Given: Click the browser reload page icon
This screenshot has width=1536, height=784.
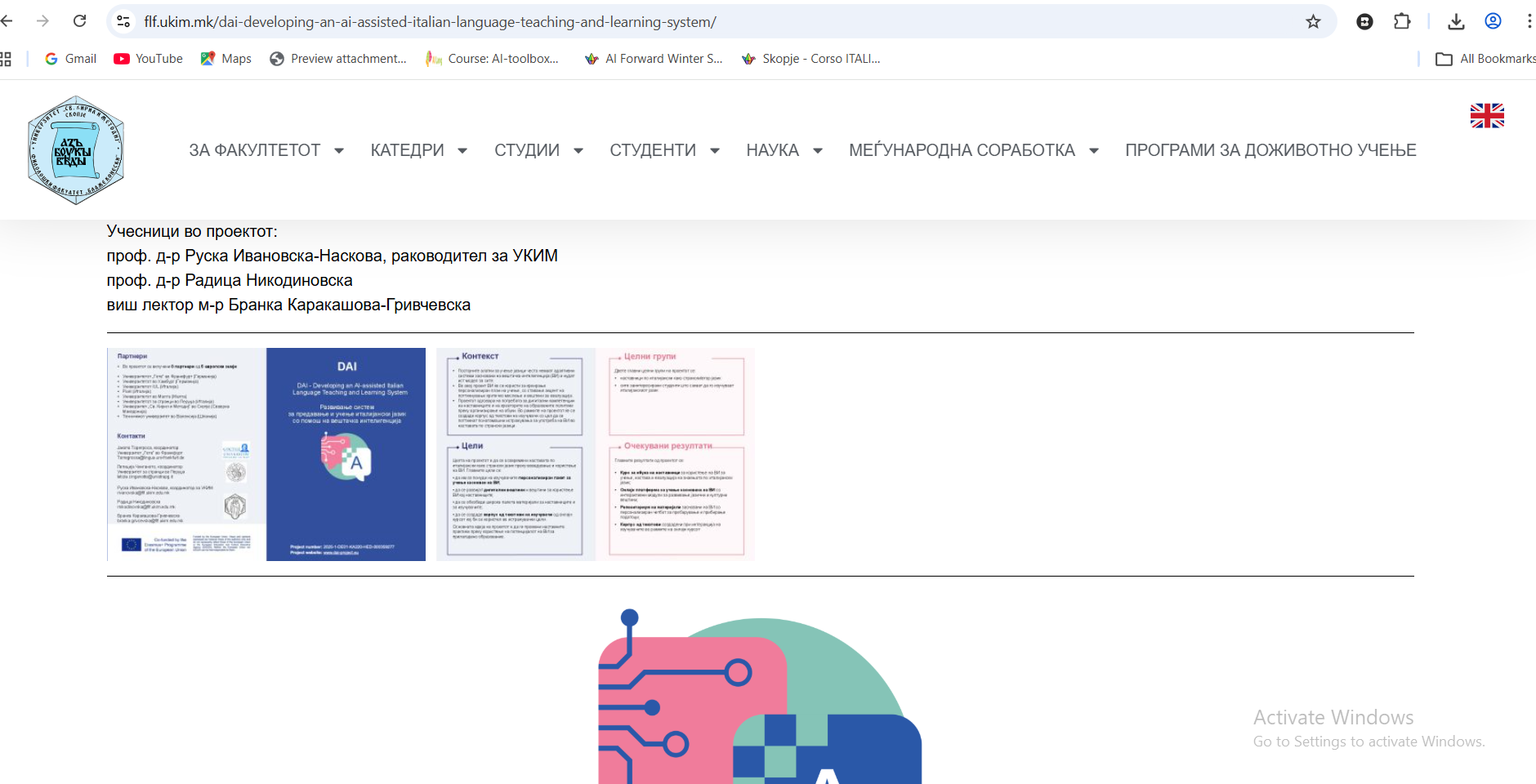Looking at the screenshot, I should [79, 21].
